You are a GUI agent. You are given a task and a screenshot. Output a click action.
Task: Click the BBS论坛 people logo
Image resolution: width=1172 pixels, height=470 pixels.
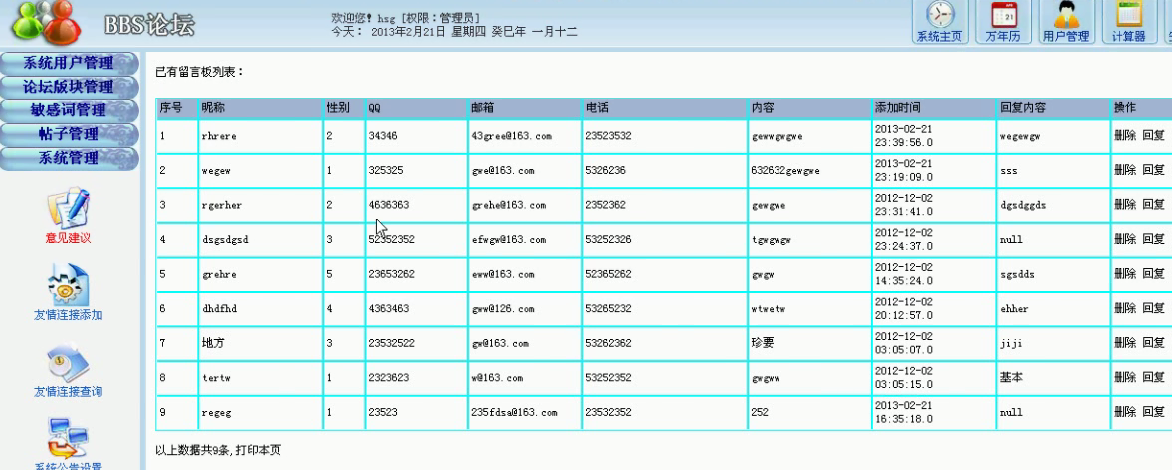(47, 22)
